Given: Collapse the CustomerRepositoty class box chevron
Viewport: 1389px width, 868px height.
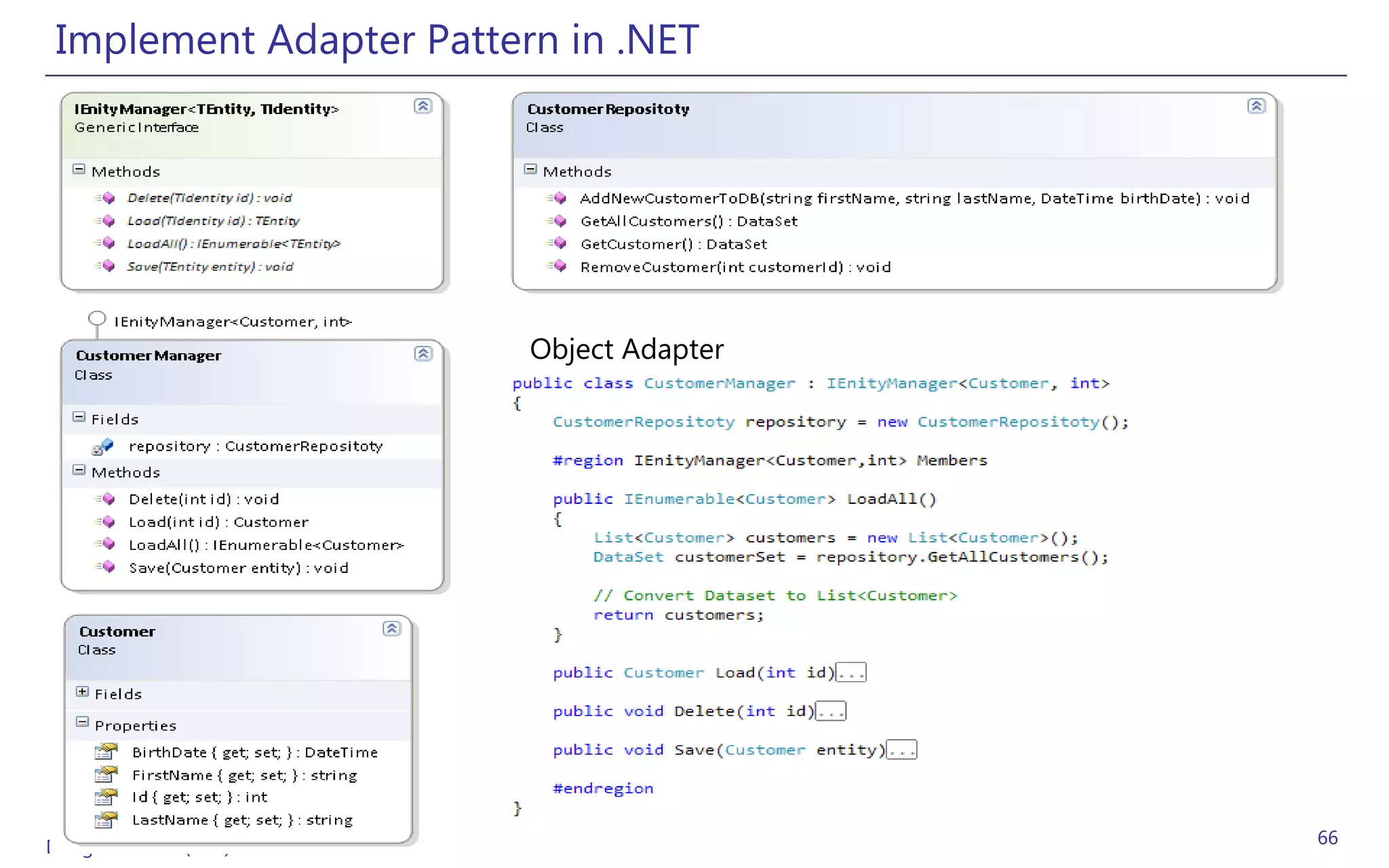Looking at the screenshot, I should tap(1256, 106).
